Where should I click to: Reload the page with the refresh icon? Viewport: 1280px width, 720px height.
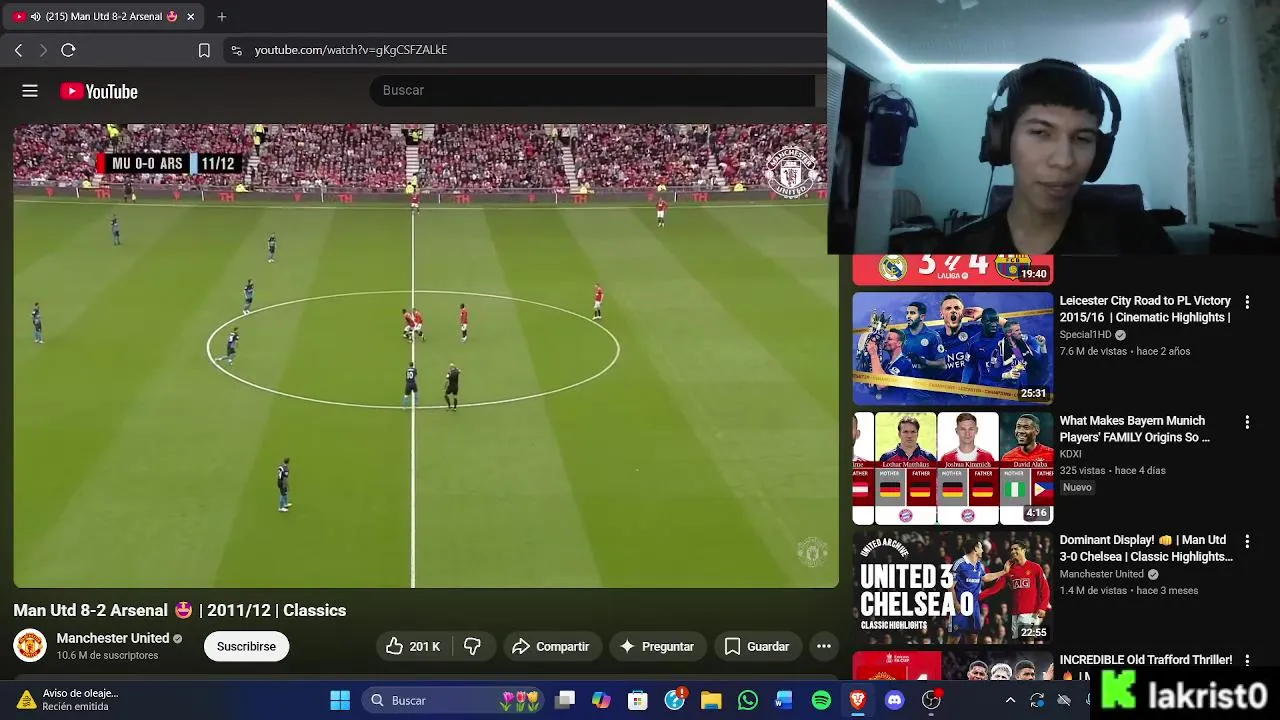click(68, 50)
